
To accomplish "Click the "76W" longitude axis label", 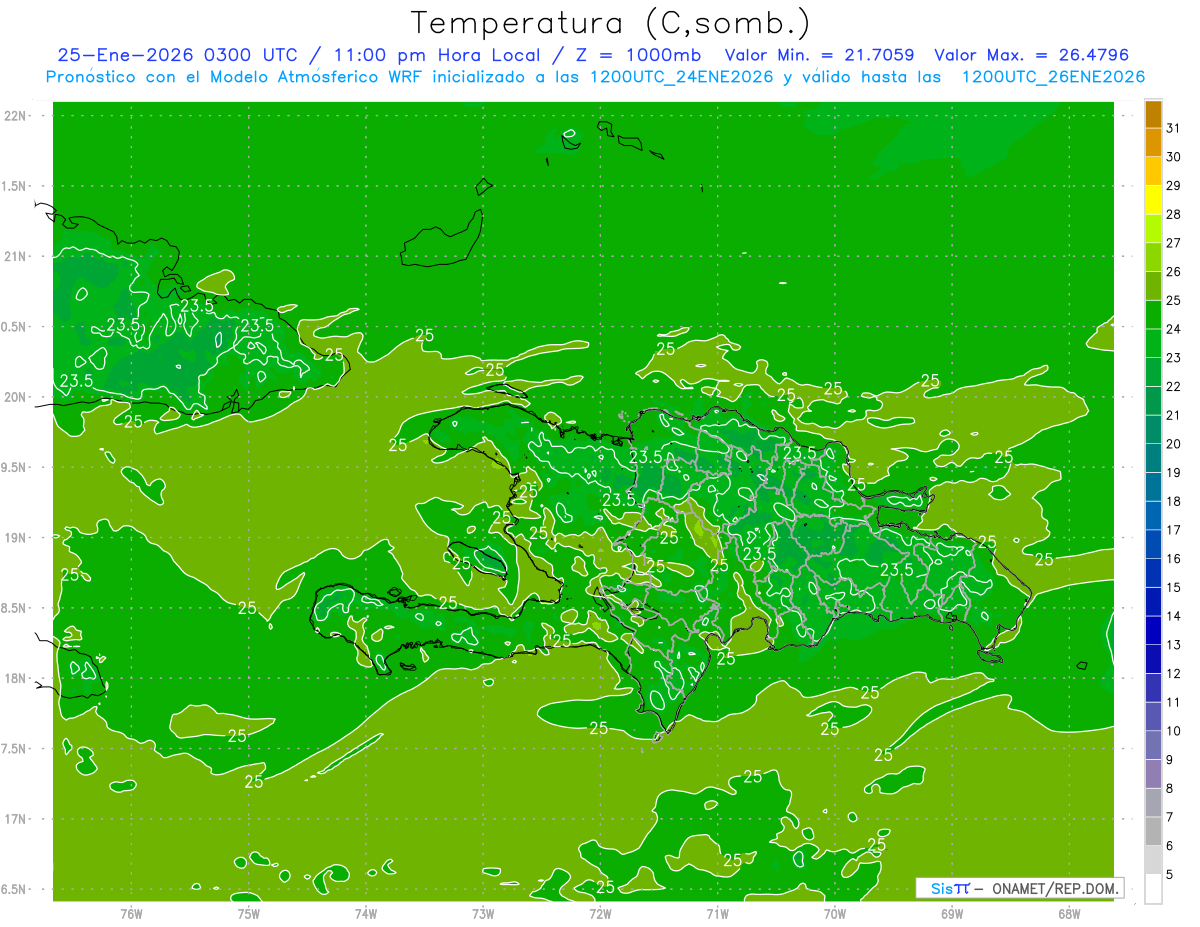I will click(131, 913).
